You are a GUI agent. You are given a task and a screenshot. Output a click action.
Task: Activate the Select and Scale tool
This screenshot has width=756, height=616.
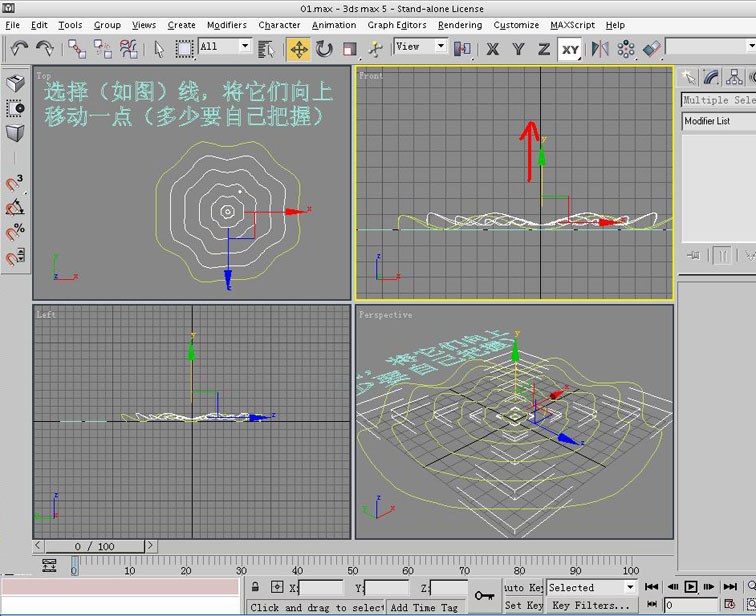pos(350,49)
